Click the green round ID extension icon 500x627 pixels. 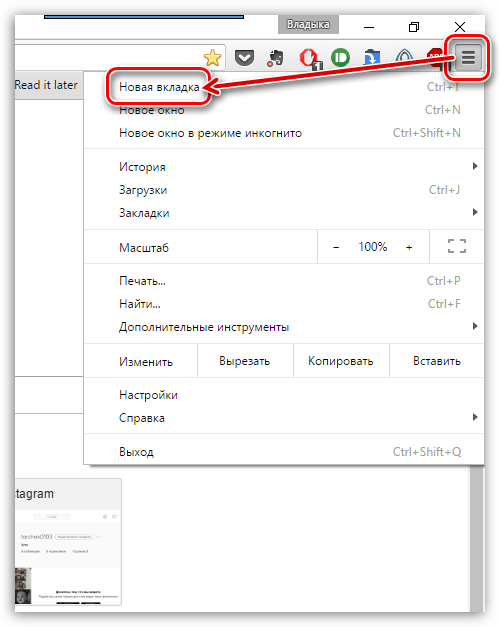pyautogui.click(x=340, y=58)
